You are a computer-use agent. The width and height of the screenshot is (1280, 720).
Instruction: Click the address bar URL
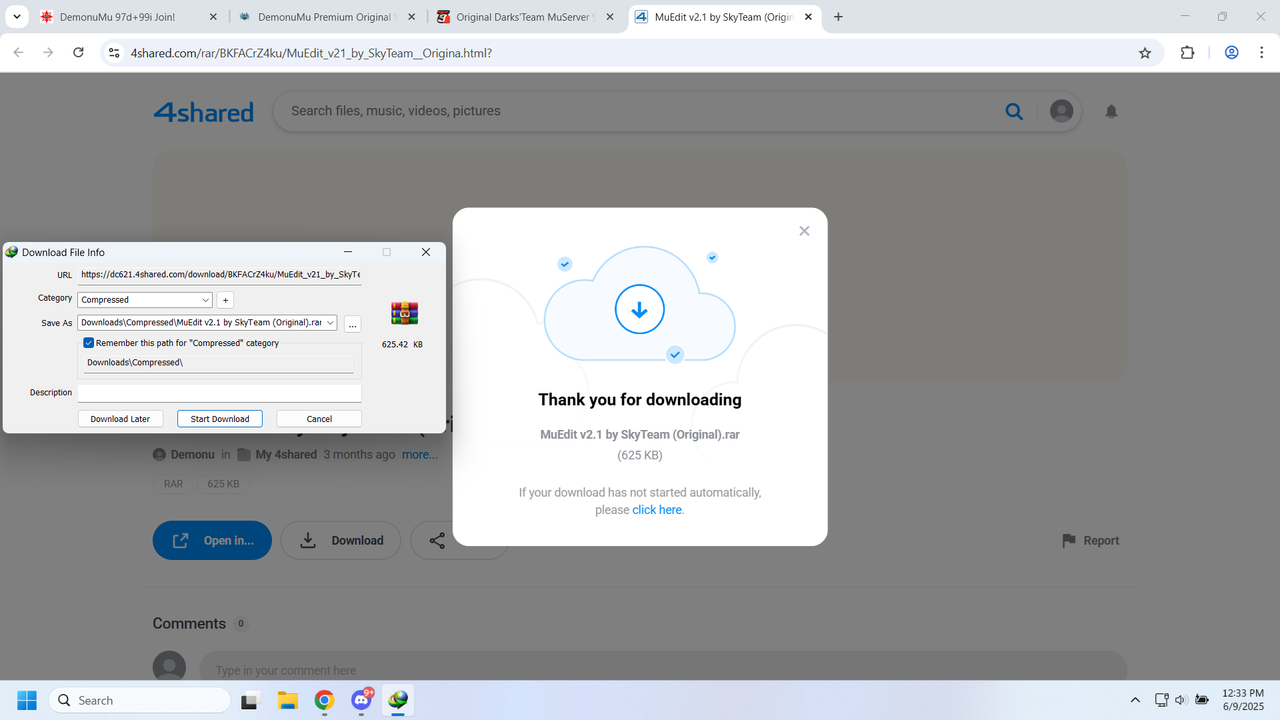pyautogui.click(x=311, y=53)
